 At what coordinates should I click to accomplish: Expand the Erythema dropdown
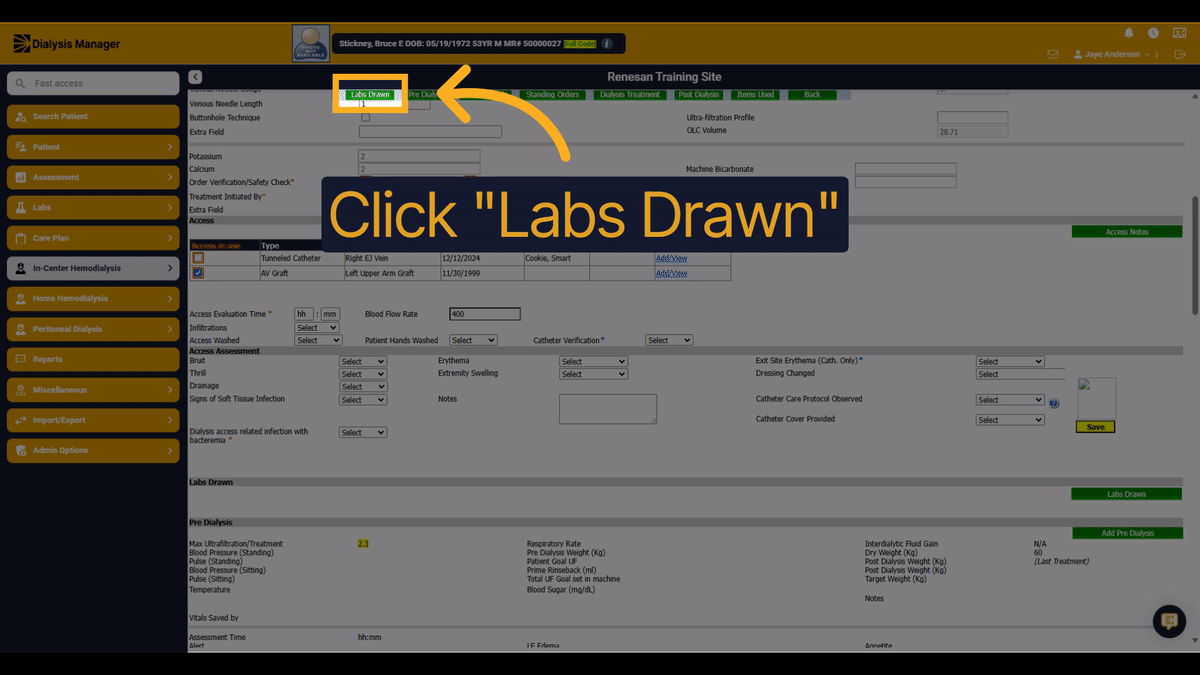593,362
